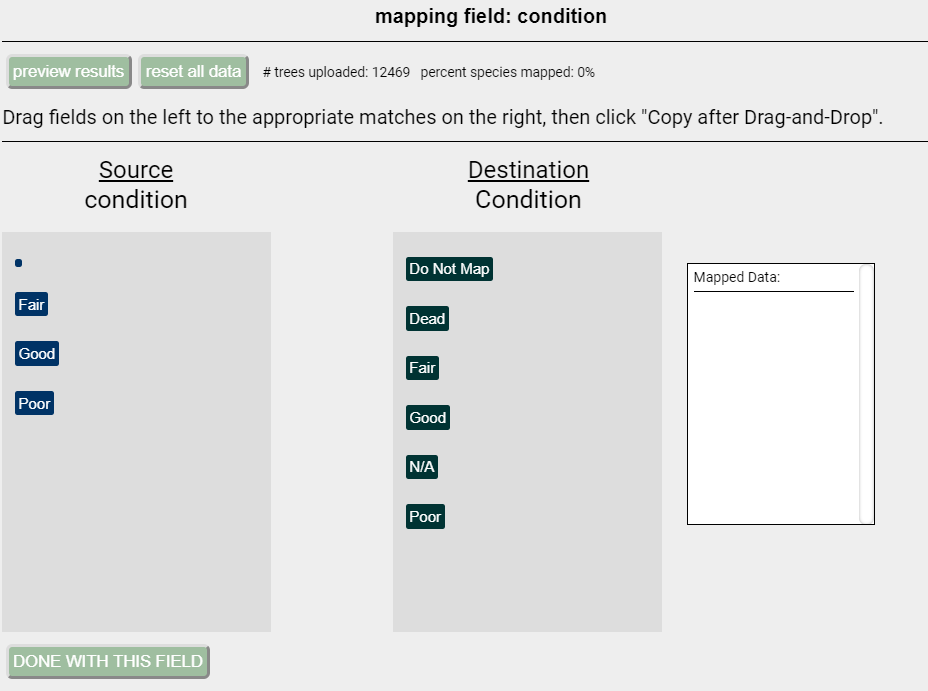Screen dimensions: 928x691
Task: Select the "Dead" destination tag
Action: (427, 318)
